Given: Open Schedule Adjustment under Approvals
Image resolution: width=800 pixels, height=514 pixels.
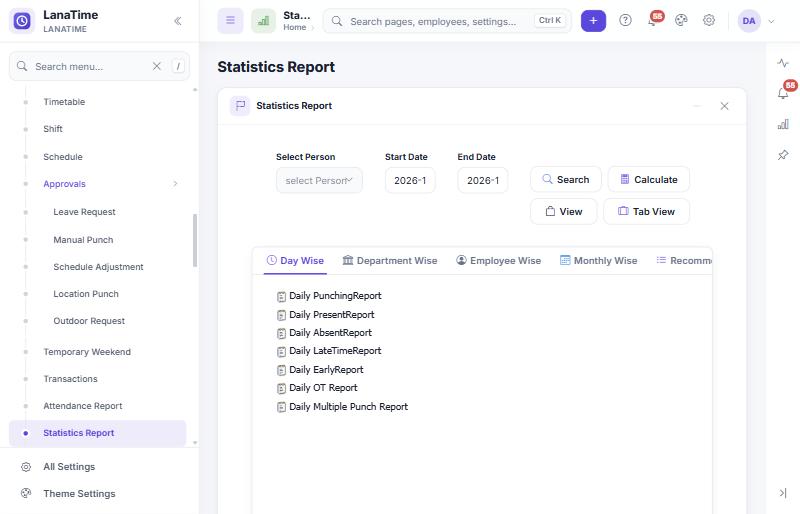Looking at the screenshot, I should pos(98,267).
